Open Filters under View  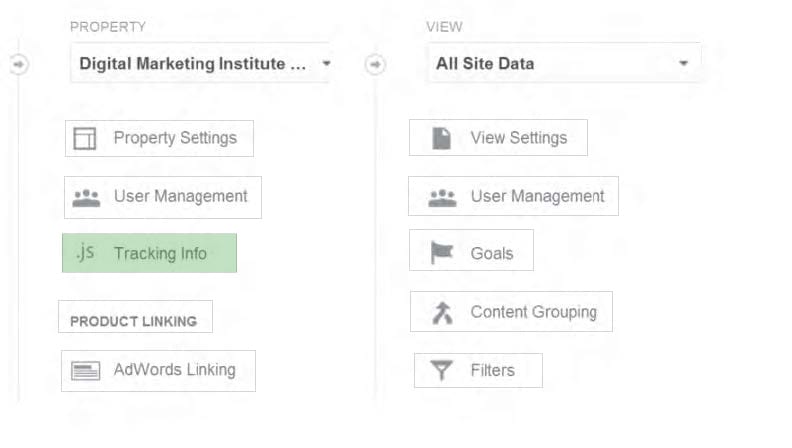478,370
